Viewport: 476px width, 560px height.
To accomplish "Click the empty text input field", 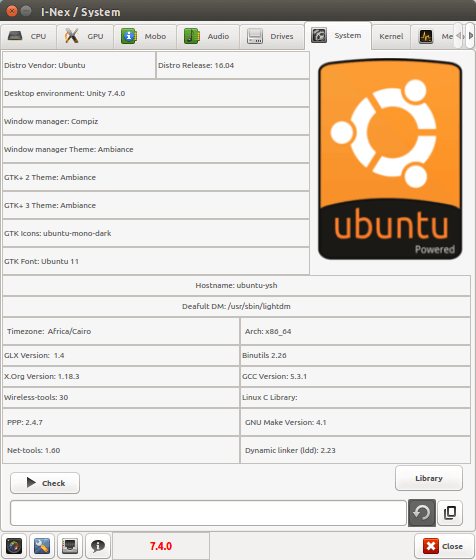I will point(209,513).
